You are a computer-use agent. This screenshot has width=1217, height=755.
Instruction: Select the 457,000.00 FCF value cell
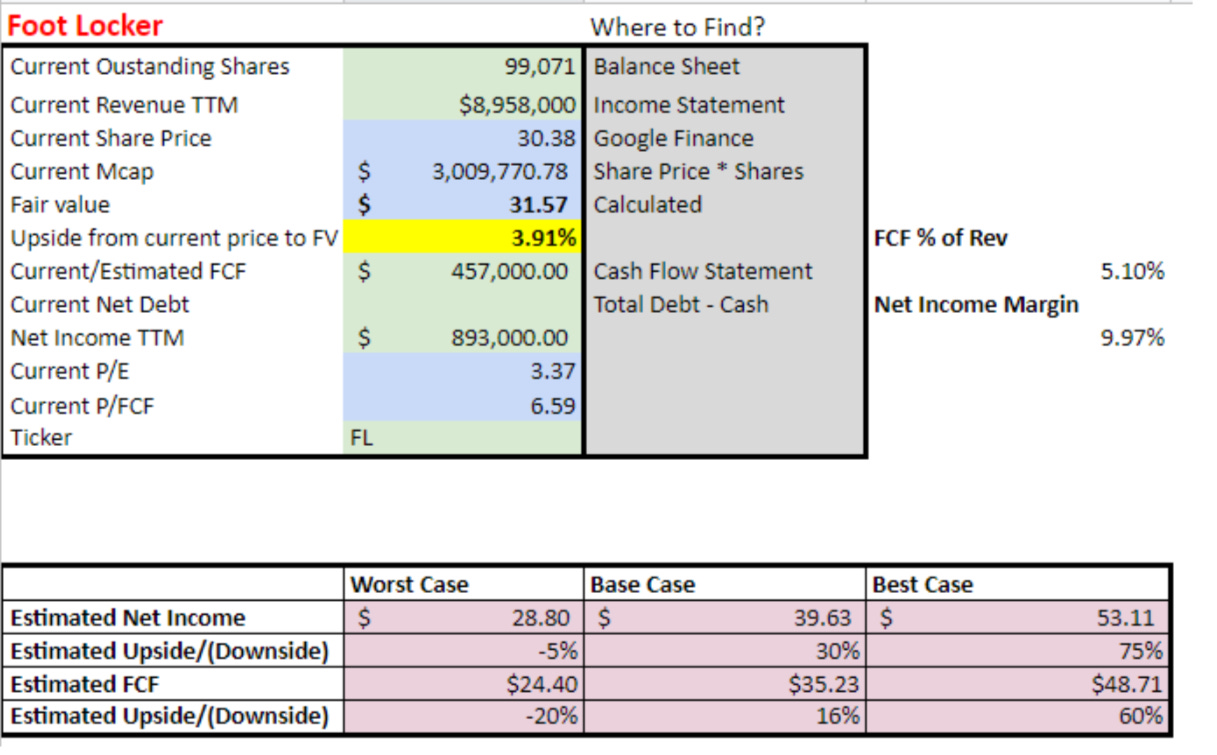pyautogui.click(x=462, y=271)
